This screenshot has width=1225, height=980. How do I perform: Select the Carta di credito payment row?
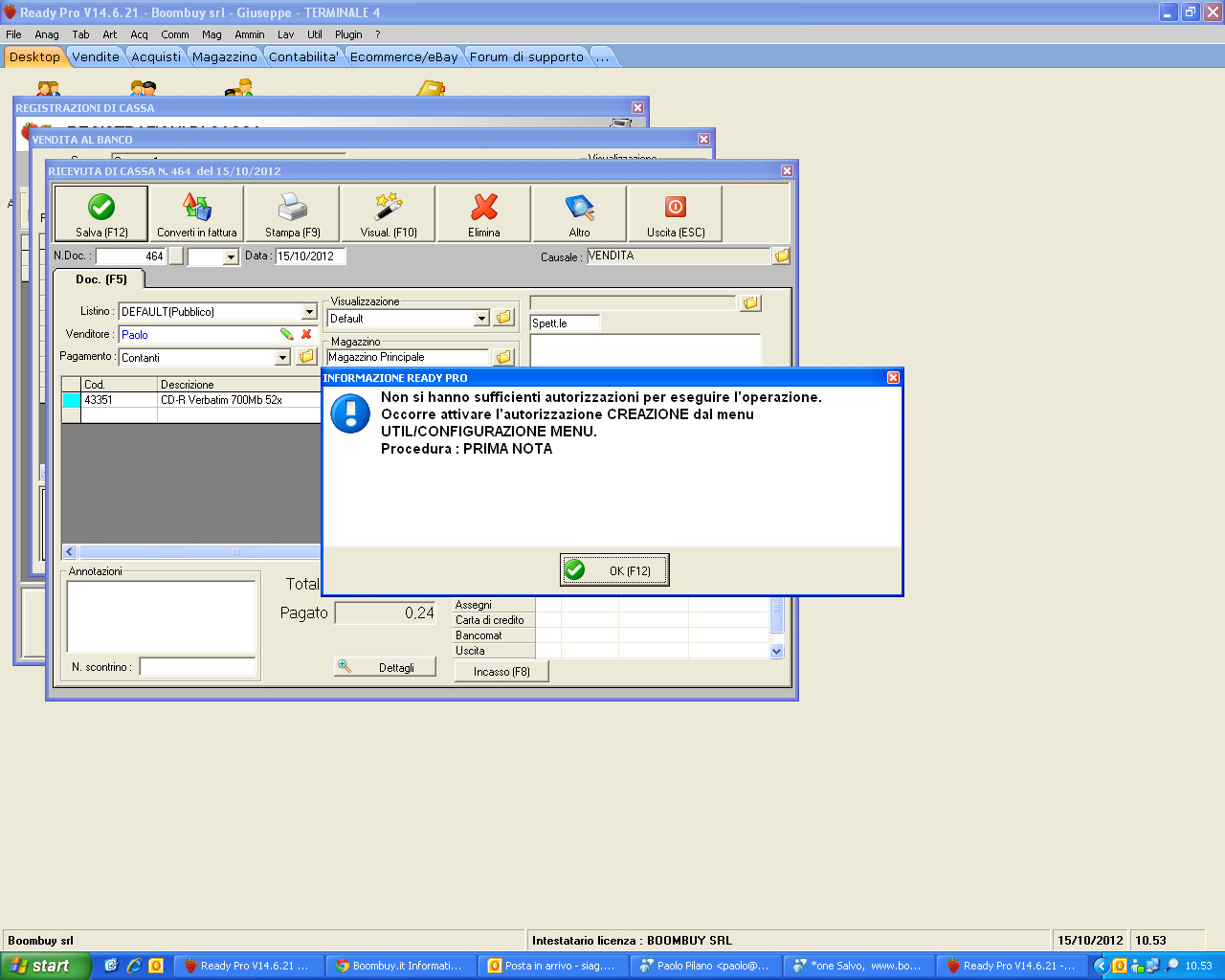[x=494, y=620]
